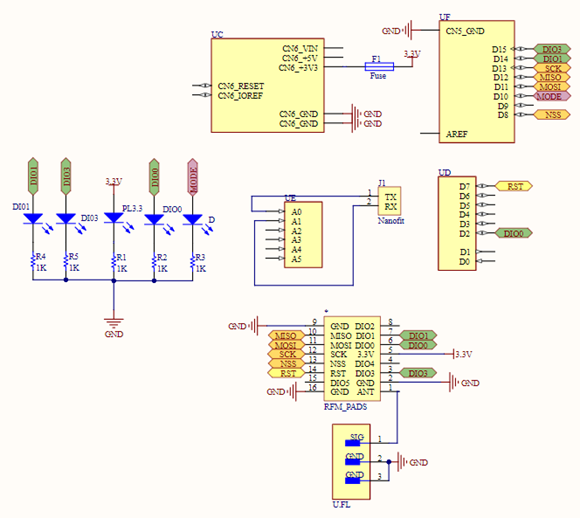The image size is (580, 518).
Task: Select the SCK port left of RFM_PADS
Action: (286, 354)
